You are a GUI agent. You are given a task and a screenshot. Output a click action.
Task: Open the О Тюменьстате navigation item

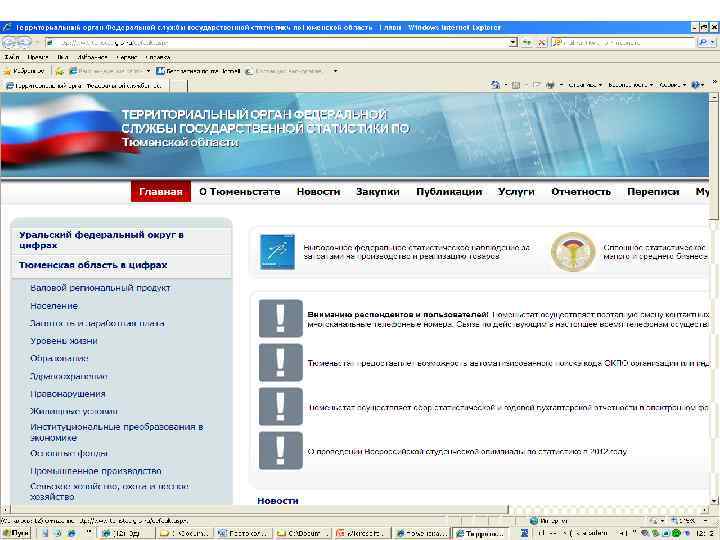pyautogui.click(x=239, y=191)
